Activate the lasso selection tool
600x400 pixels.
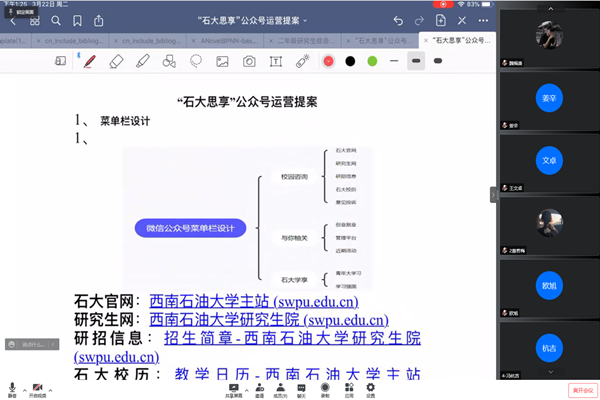click(x=196, y=61)
